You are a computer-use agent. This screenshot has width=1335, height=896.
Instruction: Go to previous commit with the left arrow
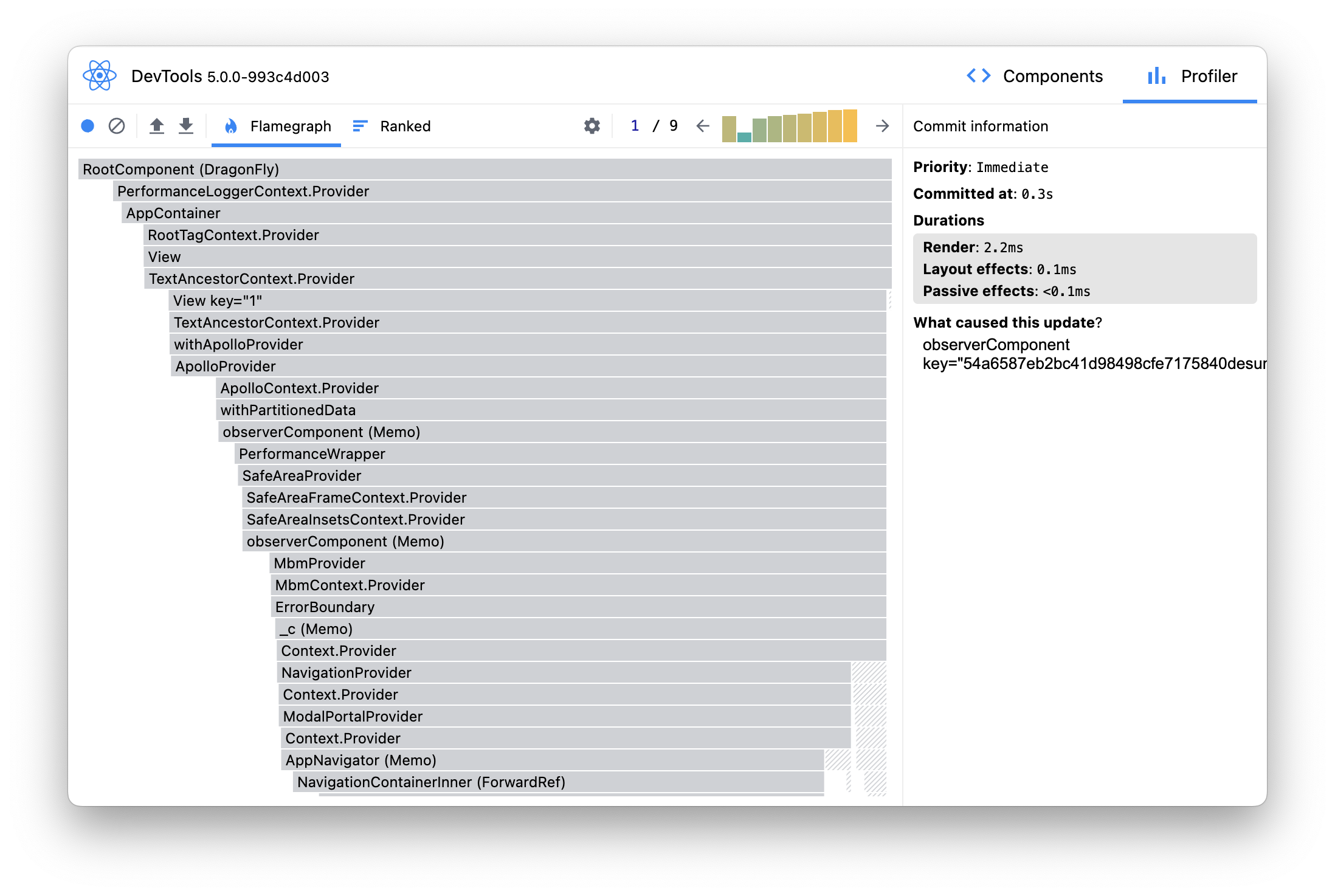click(x=703, y=126)
